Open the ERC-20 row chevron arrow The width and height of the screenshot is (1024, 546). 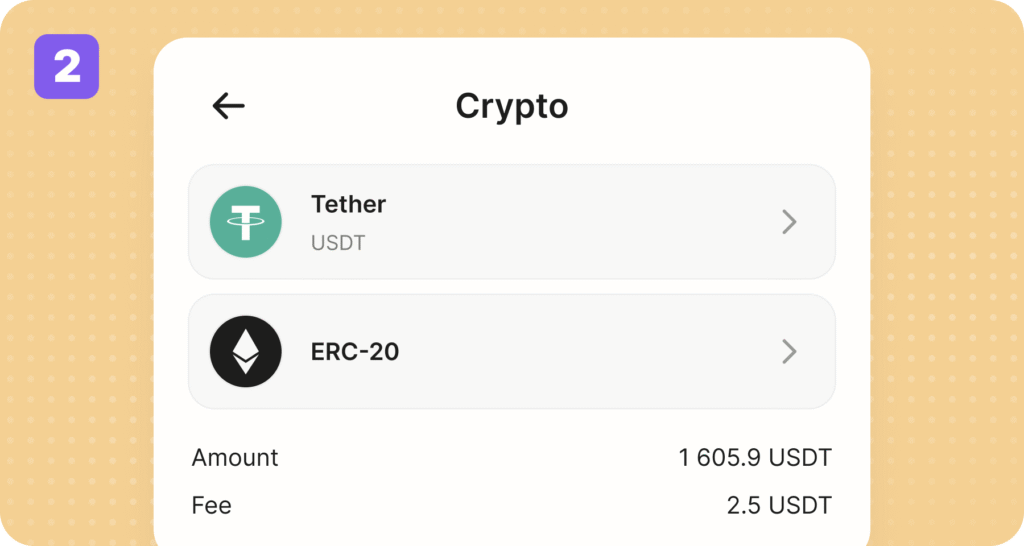coord(789,351)
